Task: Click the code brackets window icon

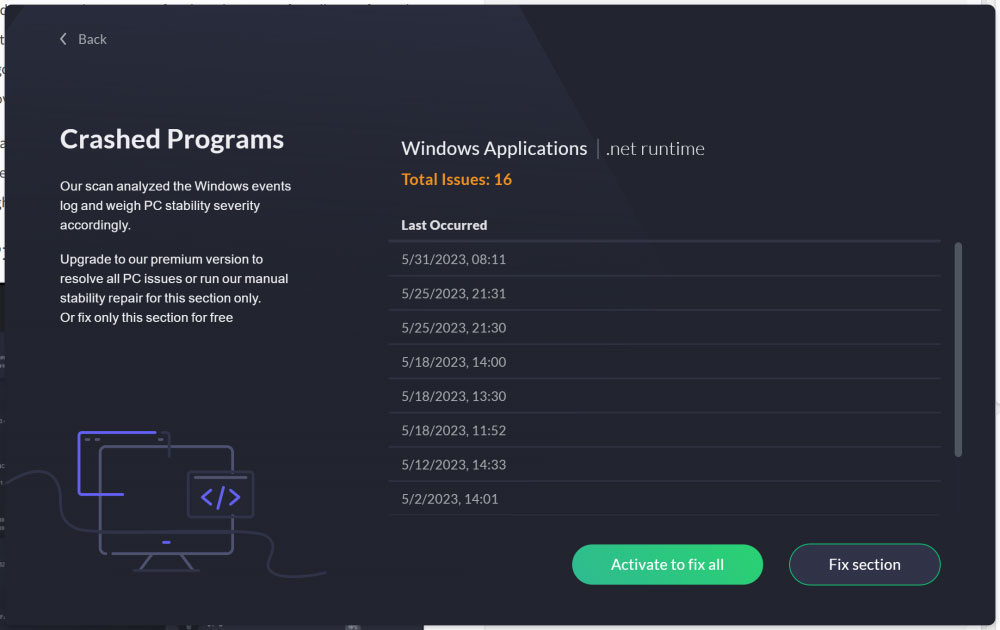Action: (x=221, y=495)
